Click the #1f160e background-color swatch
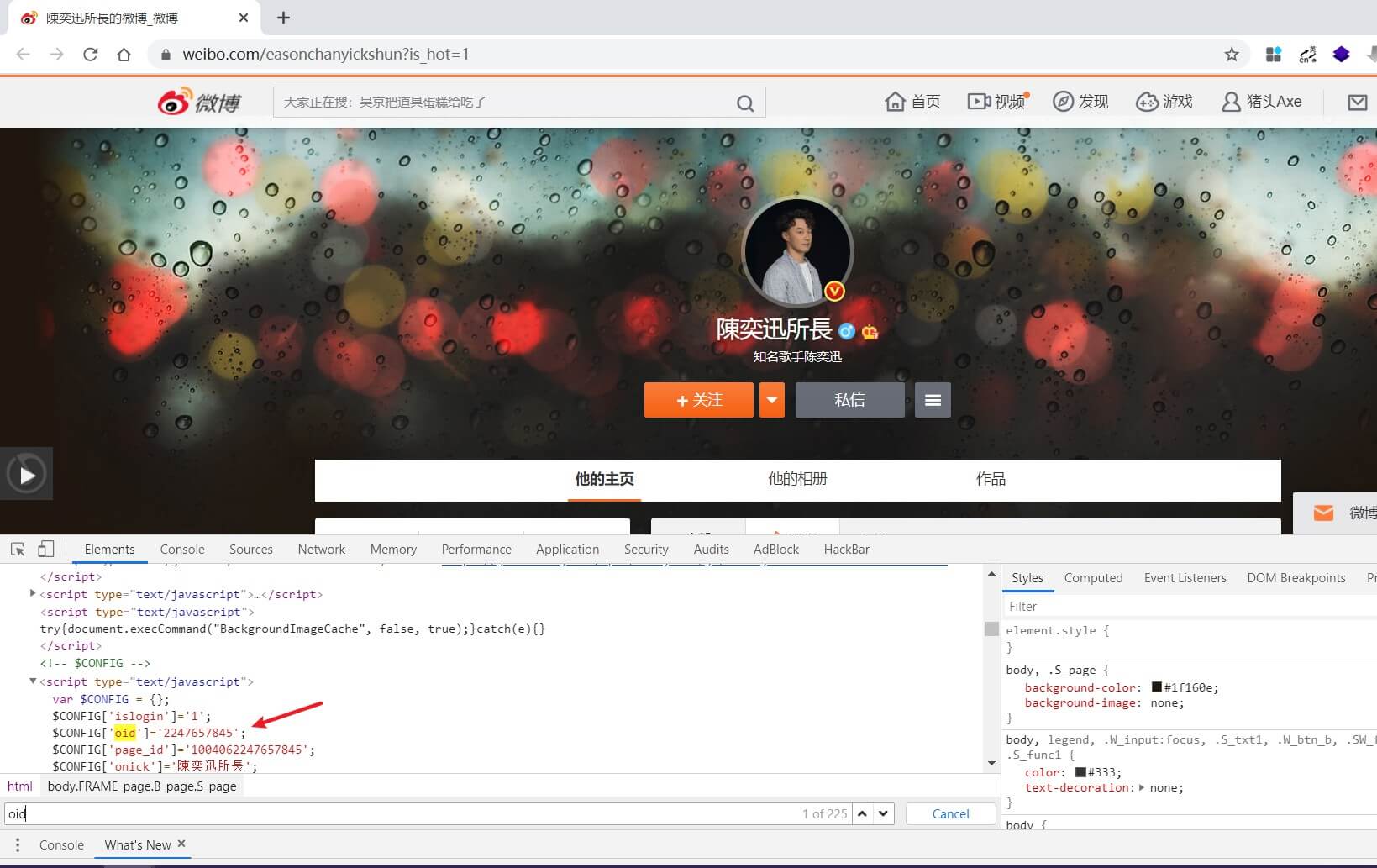This screenshot has height=868, width=1377. 1157,687
